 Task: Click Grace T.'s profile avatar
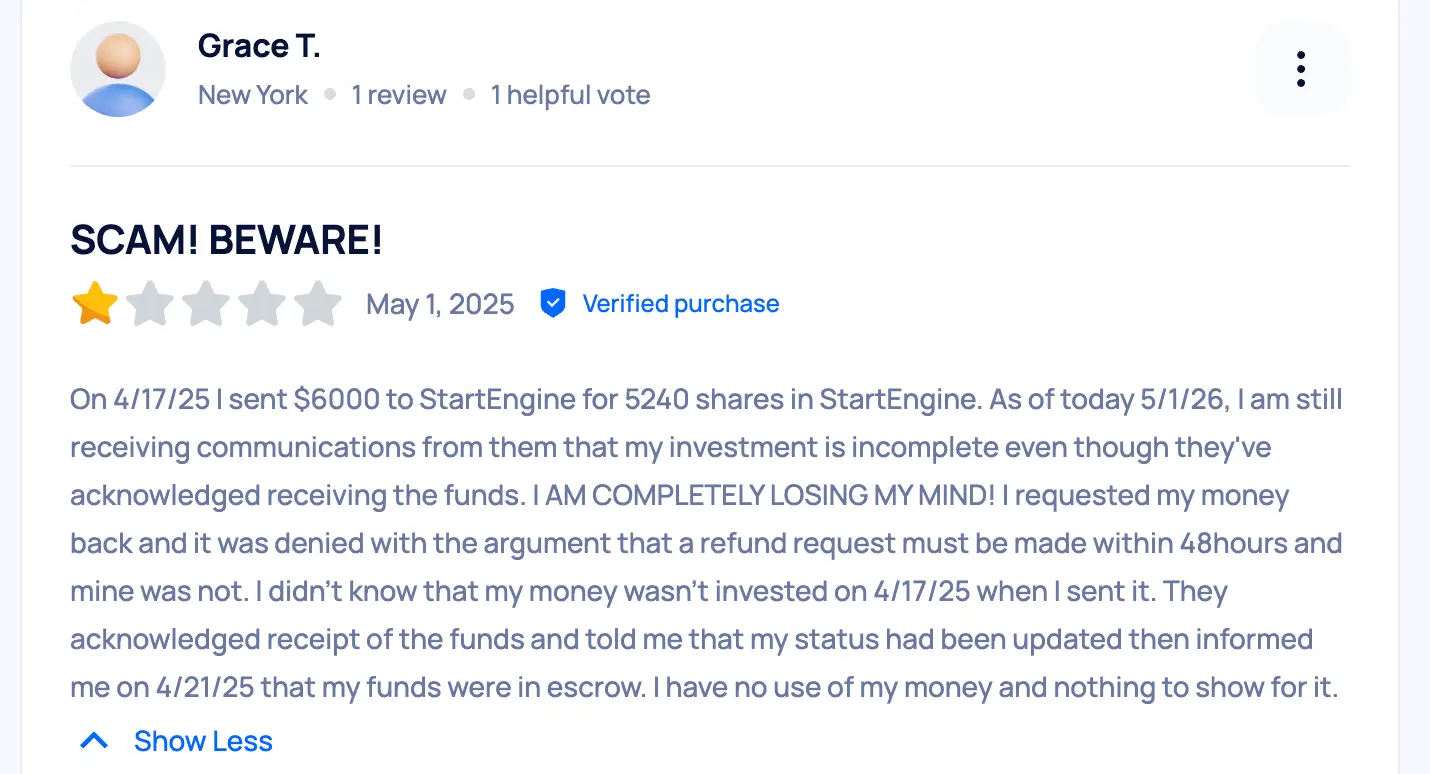pos(118,69)
